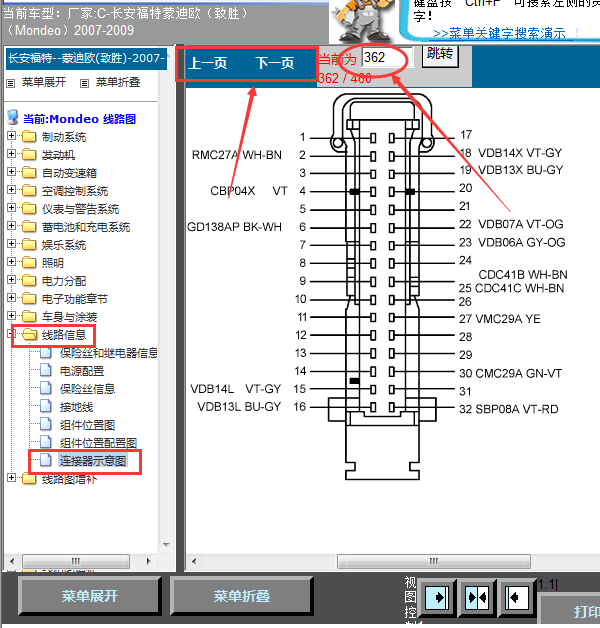This screenshot has height=628, width=600.
Task: Click the 接地线 document icon
Action: coord(46,407)
